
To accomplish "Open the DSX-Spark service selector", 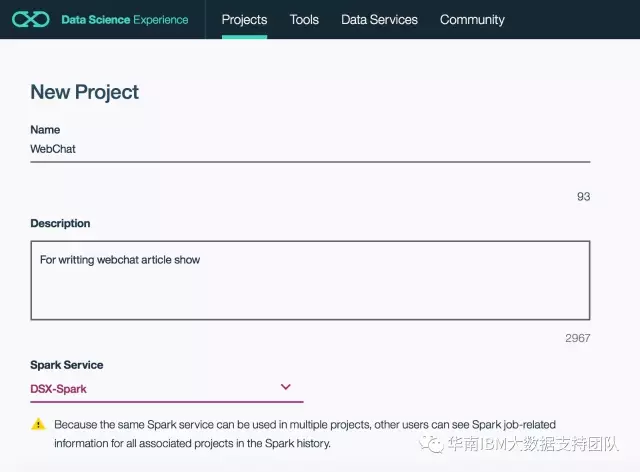I will [167, 388].
